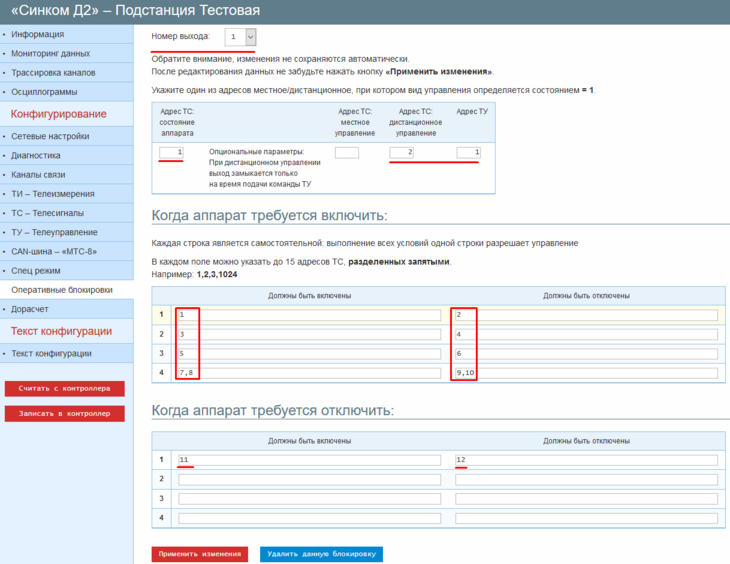The width and height of the screenshot is (730, 564).
Task: Edit row 4 включены field containing 7,8
Action: [x=309, y=372]
